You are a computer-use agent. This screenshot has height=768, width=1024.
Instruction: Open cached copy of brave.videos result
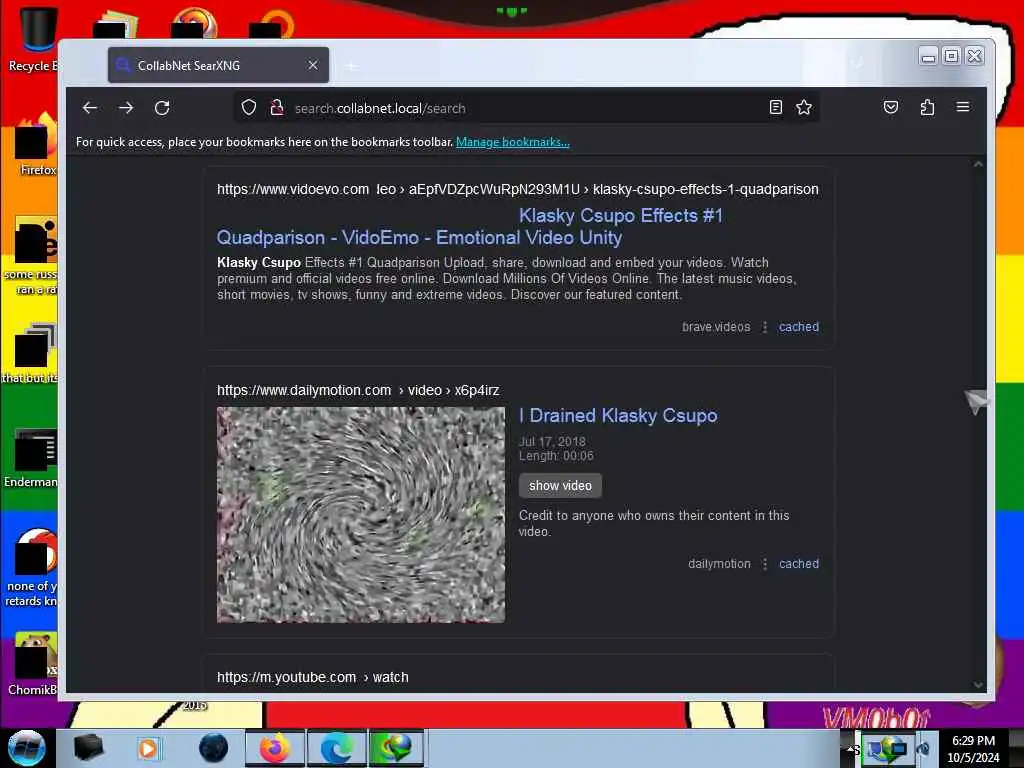[x=799, y=327]
